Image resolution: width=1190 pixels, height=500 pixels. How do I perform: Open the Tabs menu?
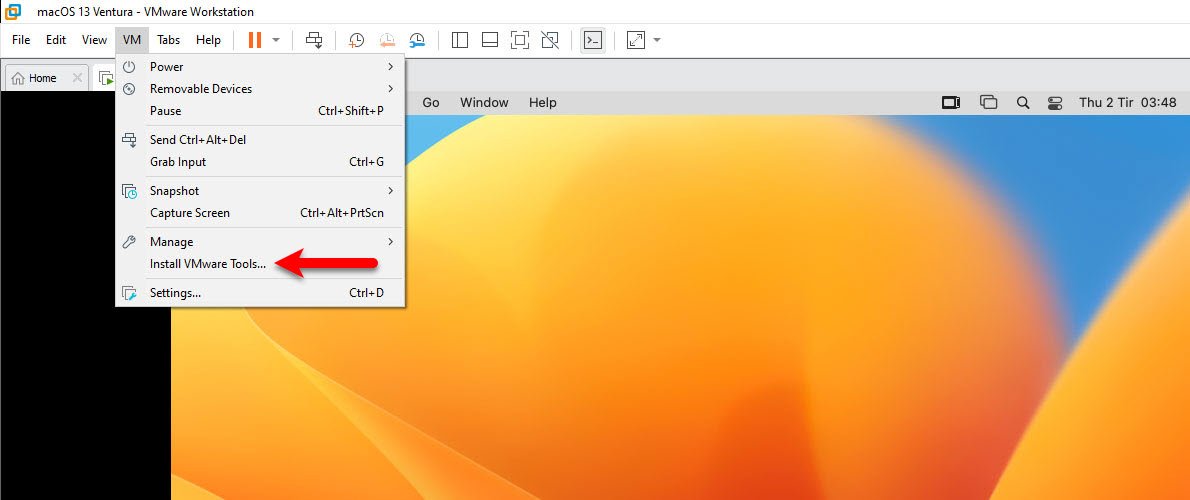coord(168,40)
